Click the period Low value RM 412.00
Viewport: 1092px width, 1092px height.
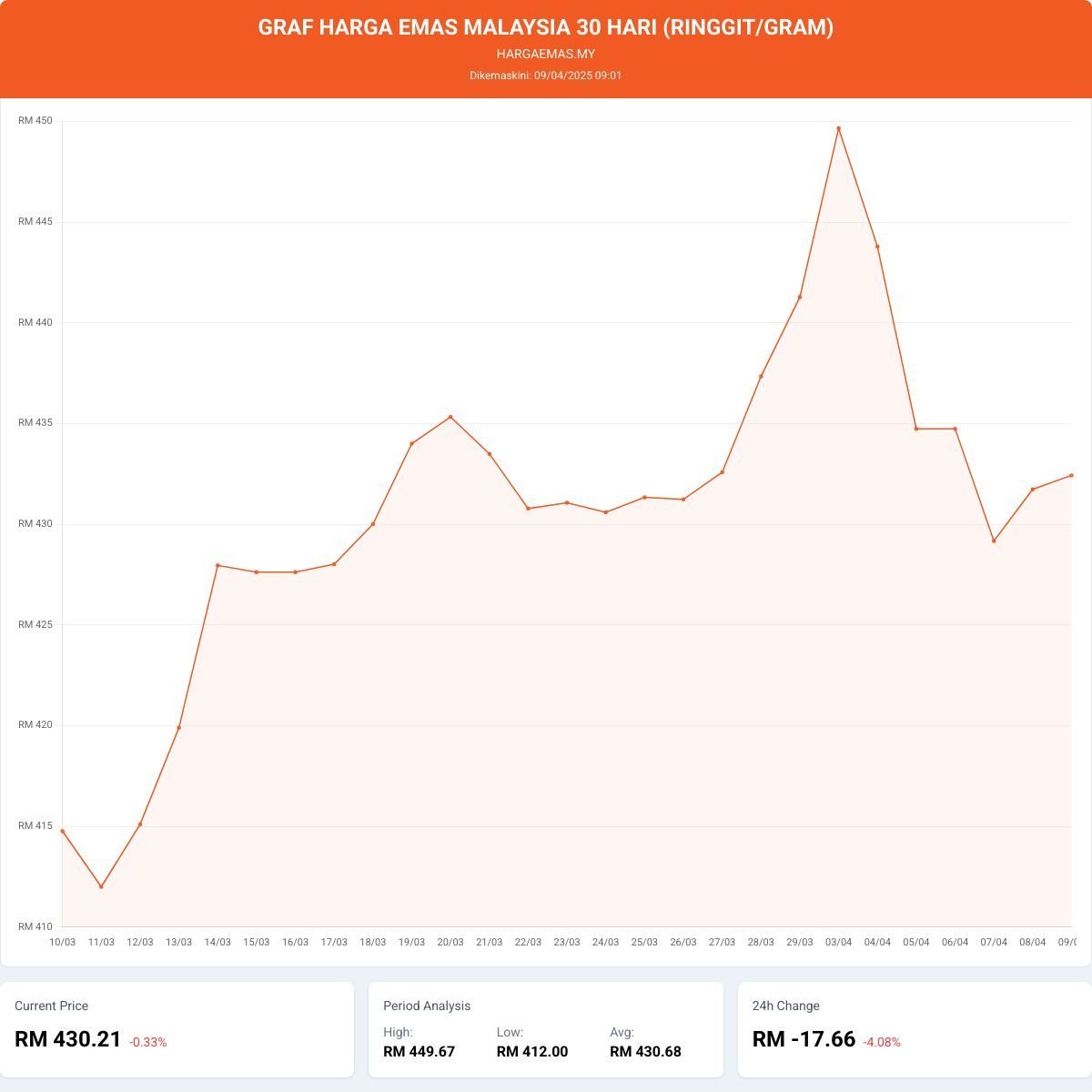pyautogui.click(x=532, y=1052)
